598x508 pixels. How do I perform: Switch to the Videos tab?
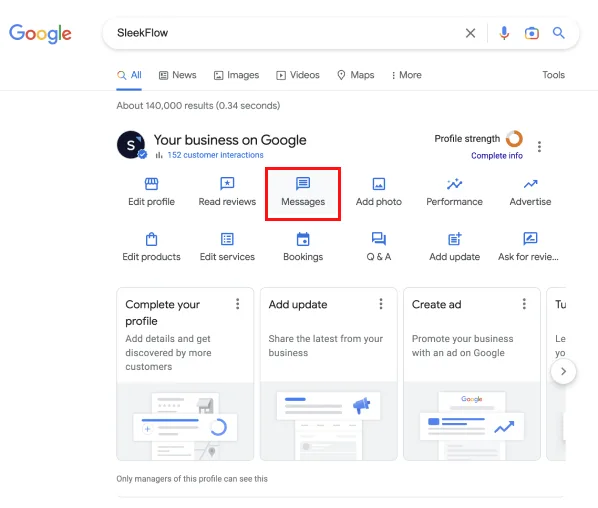(x=298, y=75)
